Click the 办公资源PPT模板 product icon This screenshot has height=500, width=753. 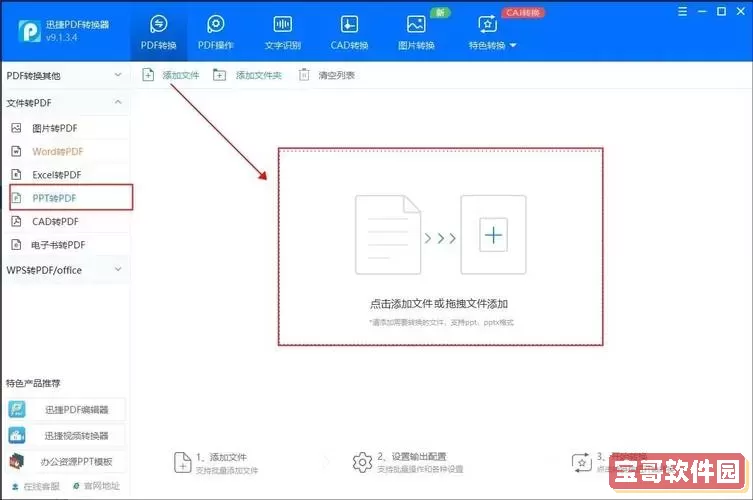17,462
